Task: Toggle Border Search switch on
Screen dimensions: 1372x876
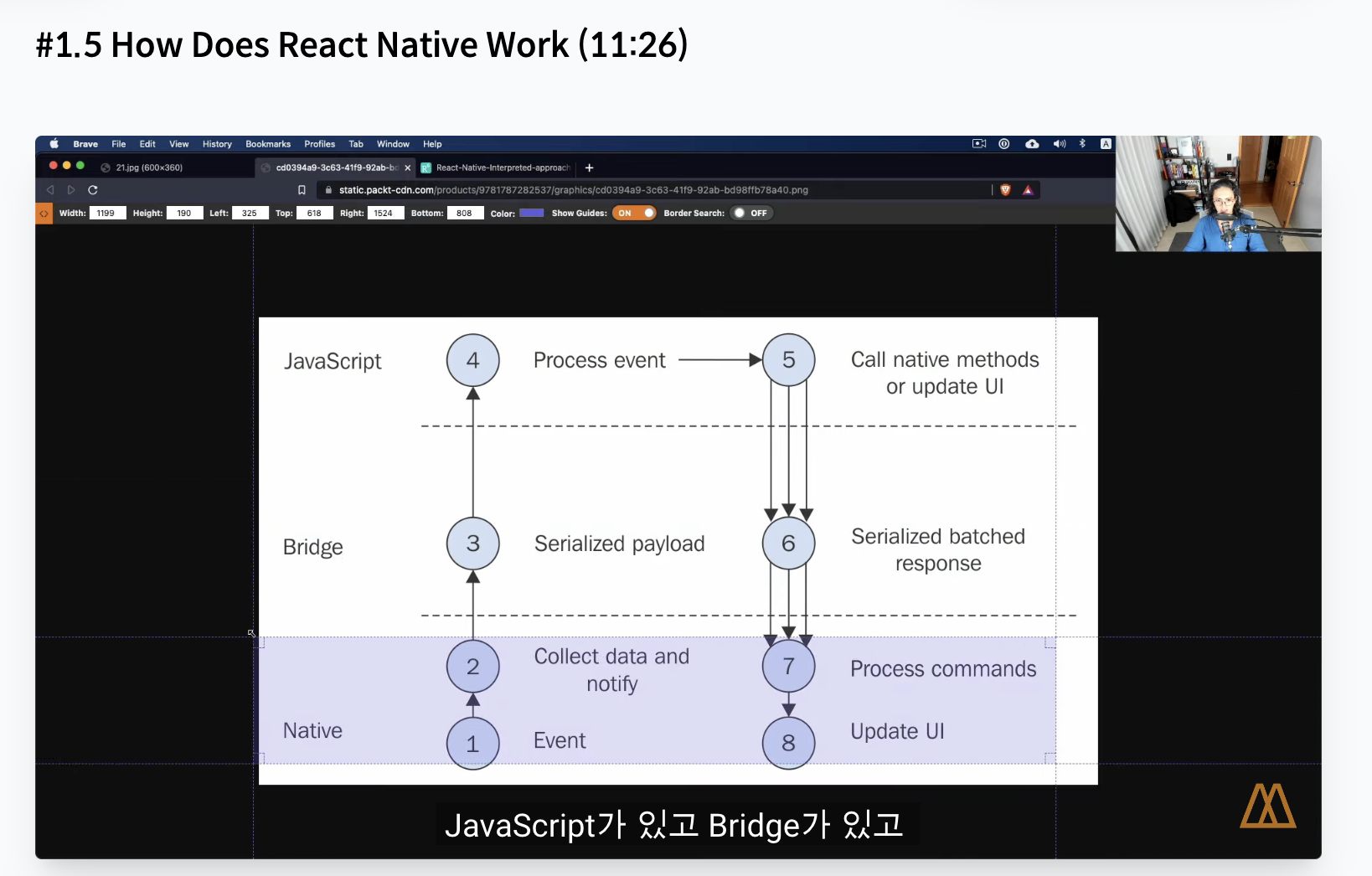Action: coord(751,213)
